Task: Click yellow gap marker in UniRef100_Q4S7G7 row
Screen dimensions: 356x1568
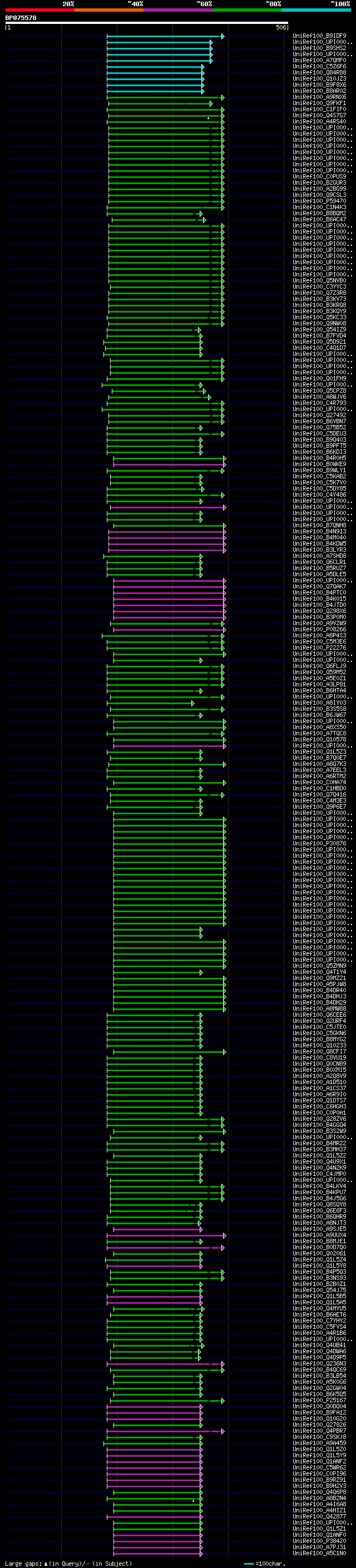Action: [208, 117]
